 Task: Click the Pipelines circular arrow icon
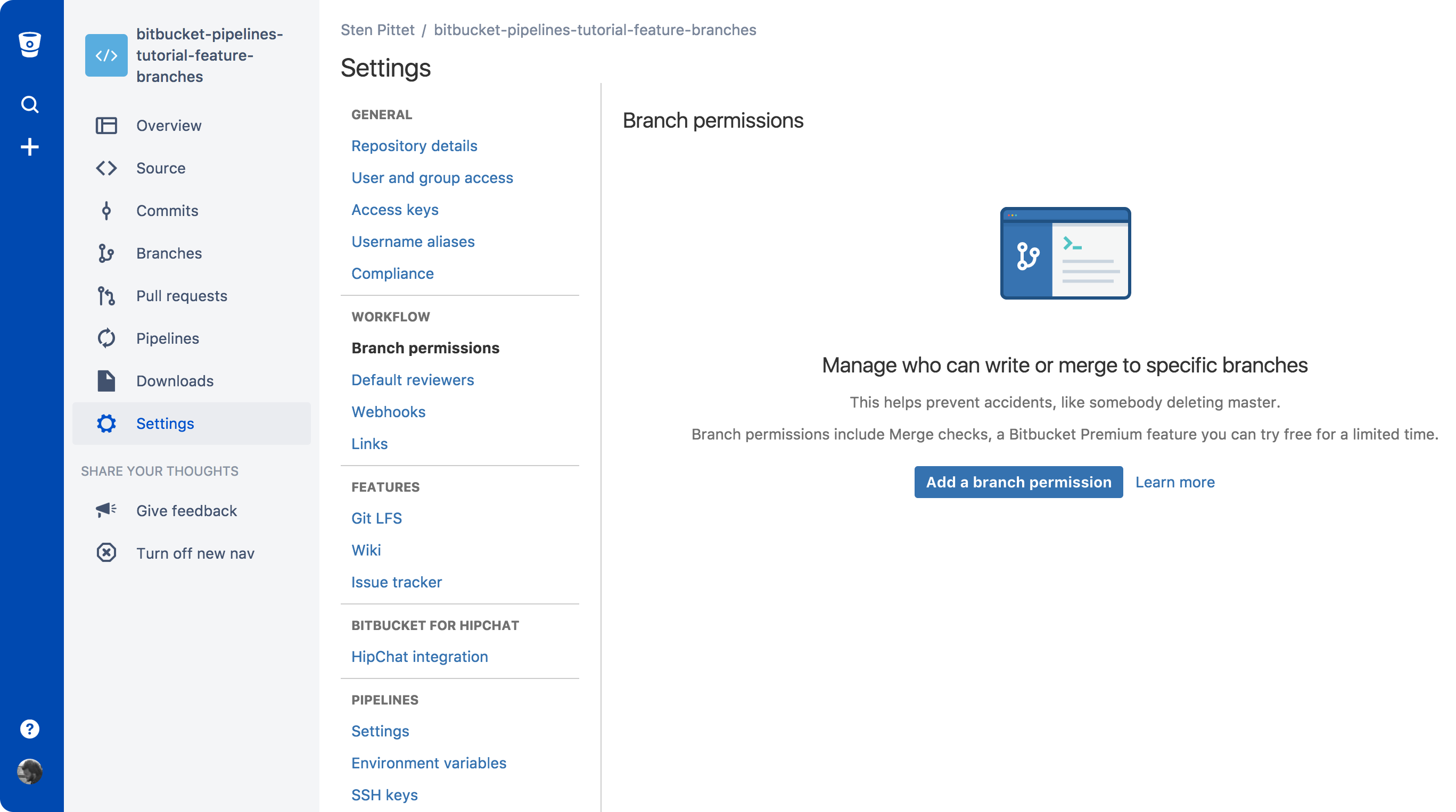pos(106,338)
